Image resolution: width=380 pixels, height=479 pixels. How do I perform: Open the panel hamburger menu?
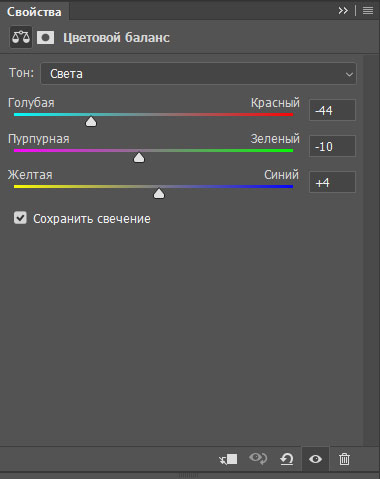[368, 11]
